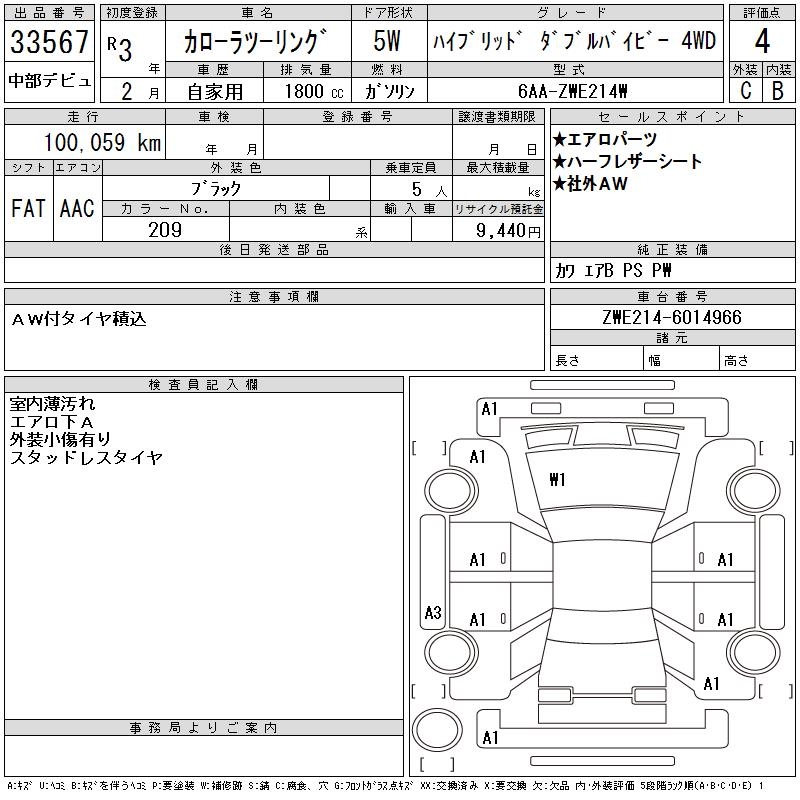Click the door type value 5W

(387, 41)
